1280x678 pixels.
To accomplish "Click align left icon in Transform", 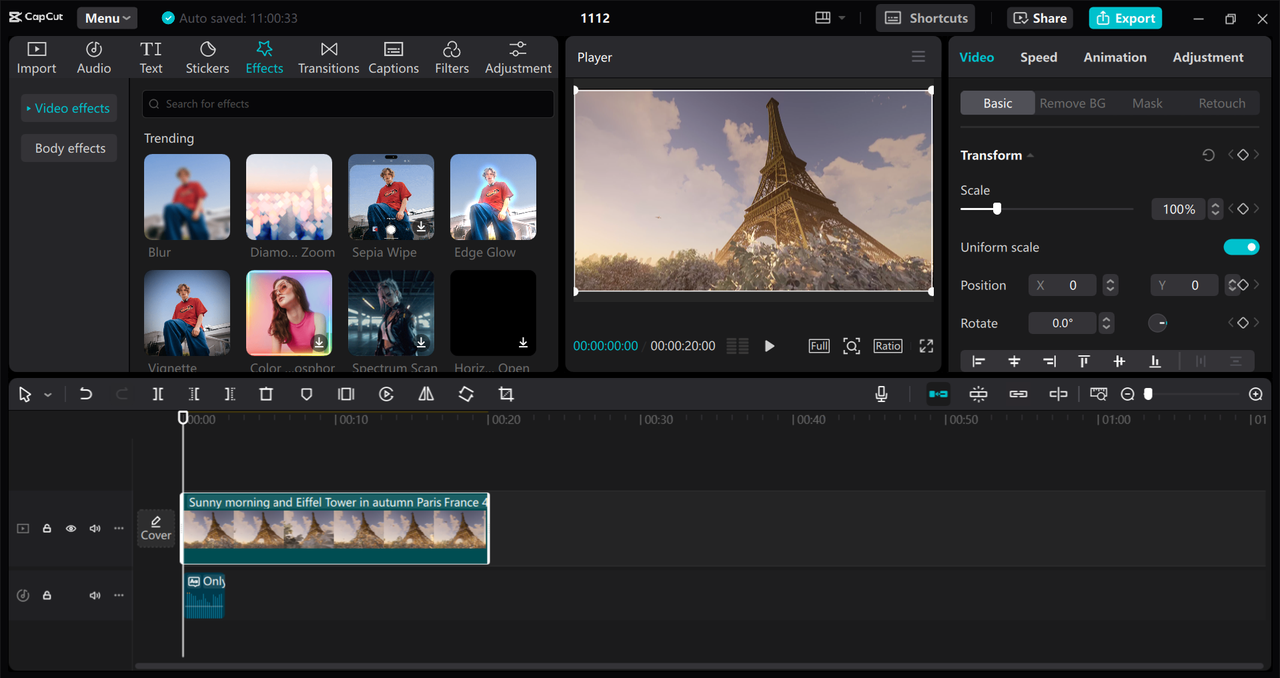I will coord(978,361).
